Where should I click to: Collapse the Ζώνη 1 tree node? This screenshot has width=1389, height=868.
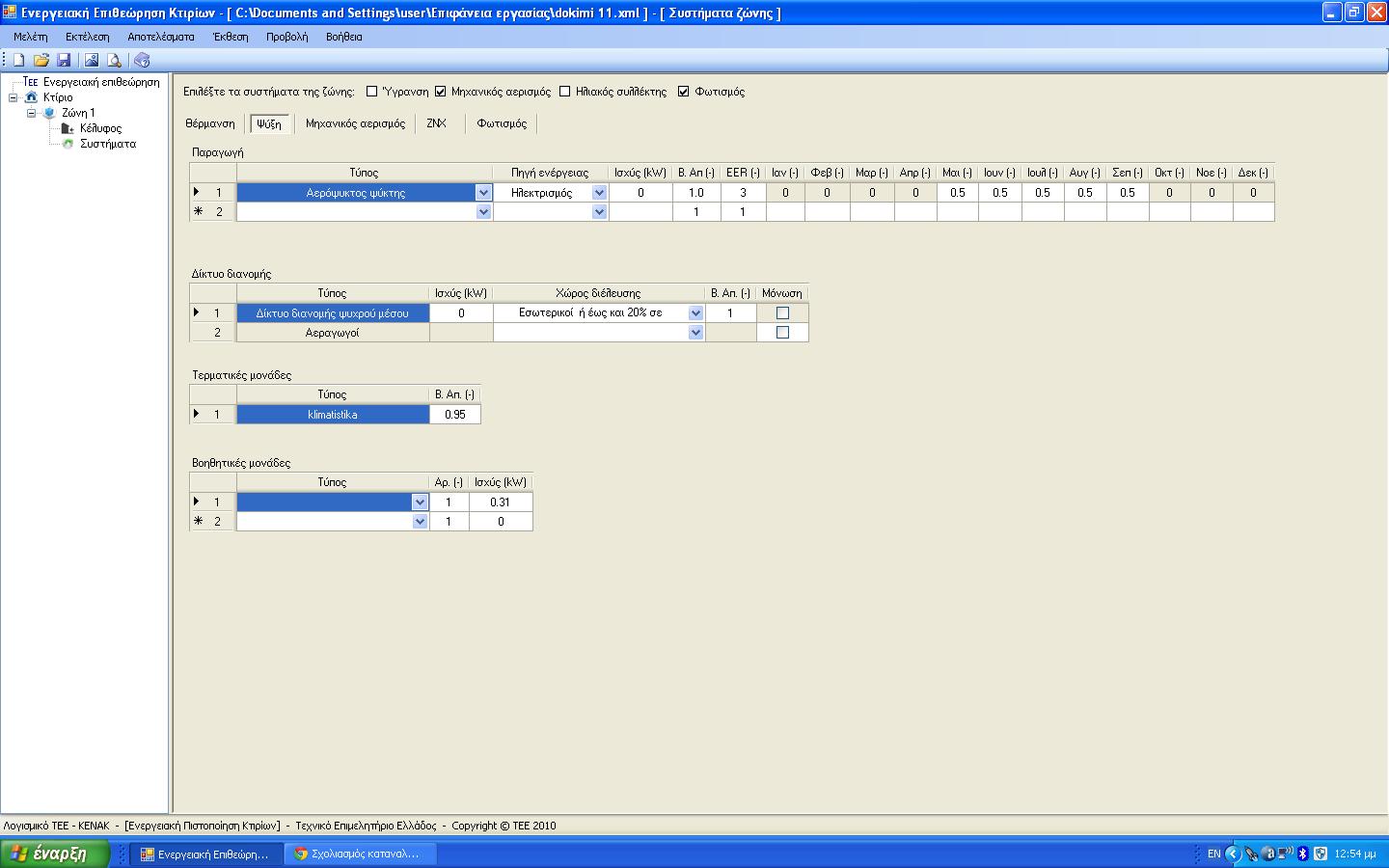31,113
